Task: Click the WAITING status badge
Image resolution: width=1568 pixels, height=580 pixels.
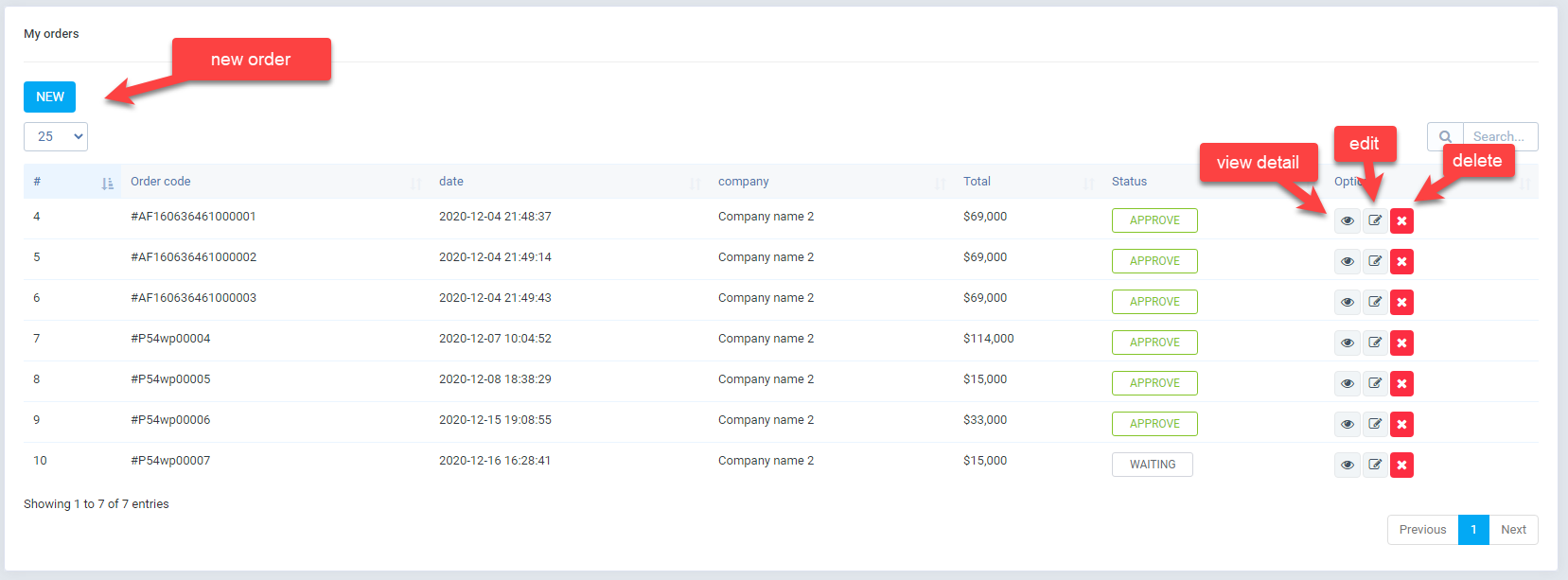Action: tap(1152, 465)
